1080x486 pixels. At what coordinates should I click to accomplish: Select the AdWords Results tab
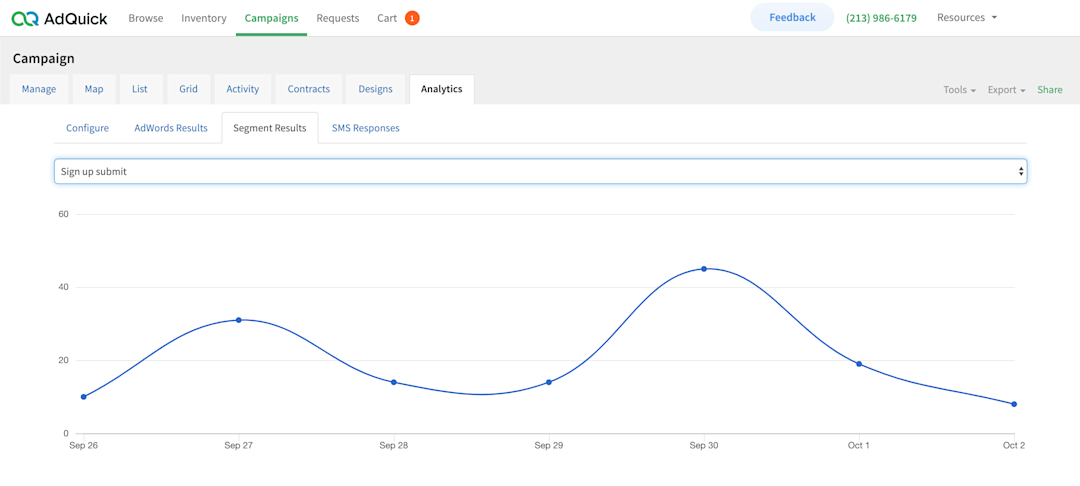coord(171,128)
